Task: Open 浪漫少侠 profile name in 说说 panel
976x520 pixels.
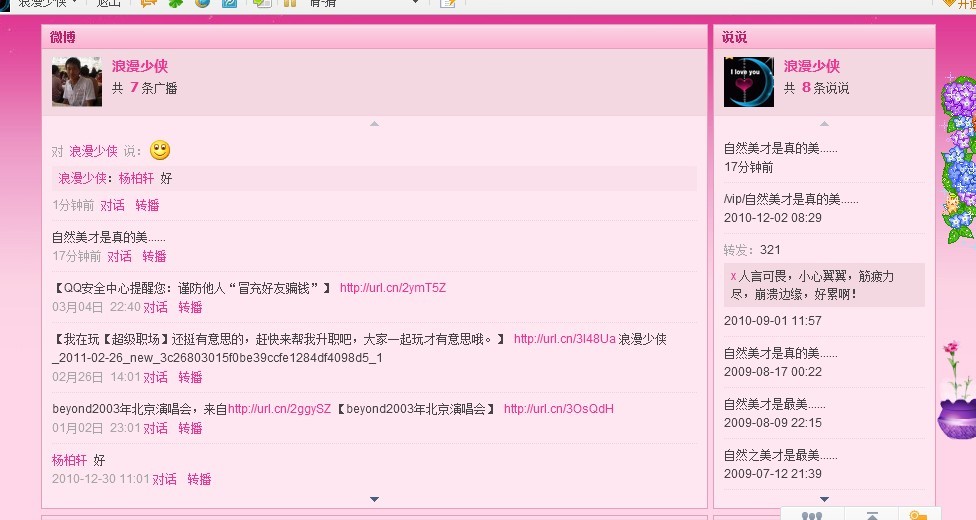Action: point(811,66)
